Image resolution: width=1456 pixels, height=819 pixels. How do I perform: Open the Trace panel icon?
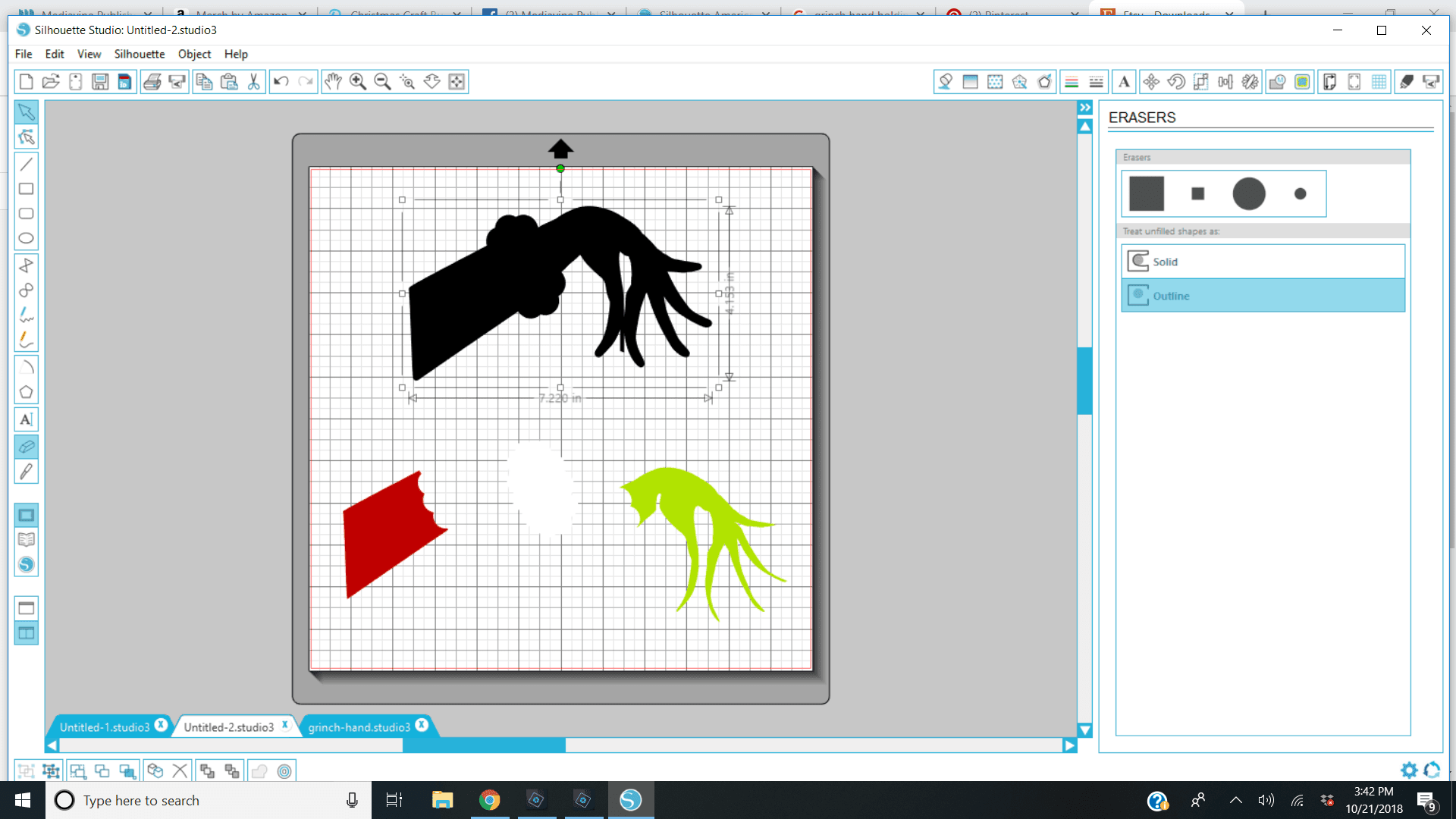pyautogui.click(x=1302, y=82)
